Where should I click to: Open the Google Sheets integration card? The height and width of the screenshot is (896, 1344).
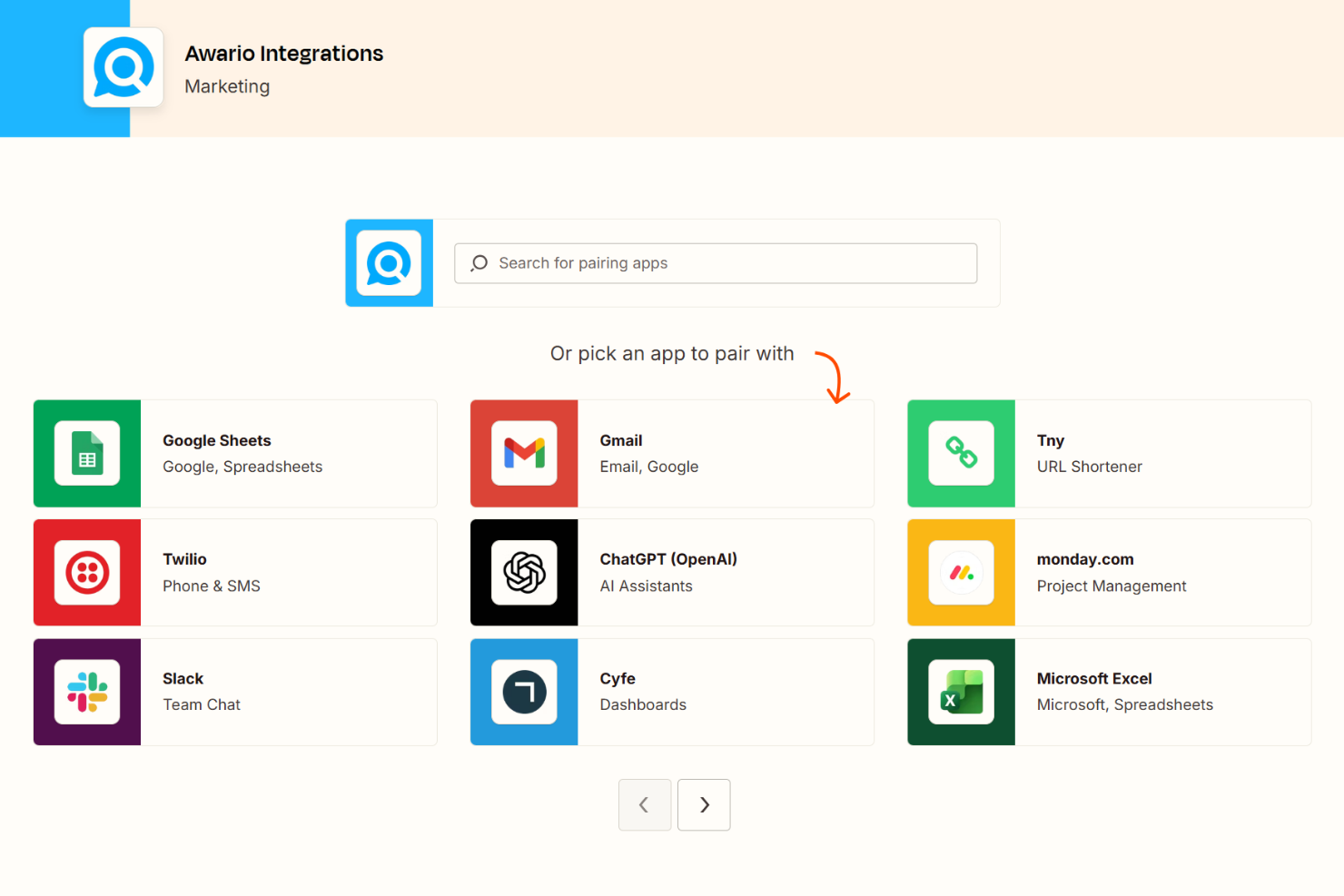272,454
